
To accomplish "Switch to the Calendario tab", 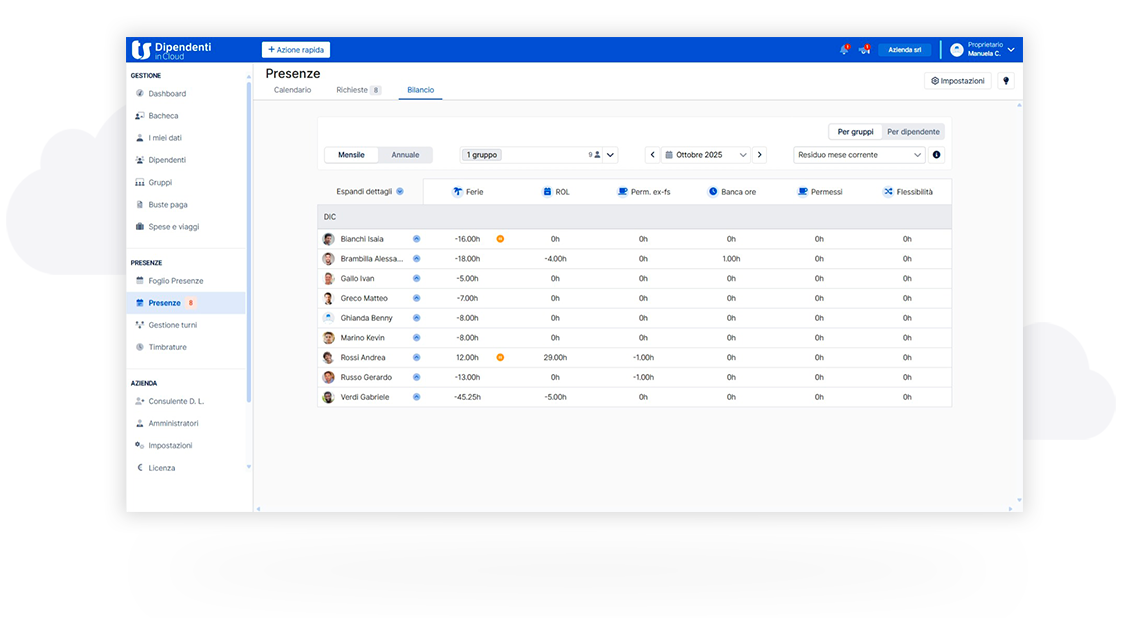I will click(x=292, y=90).
